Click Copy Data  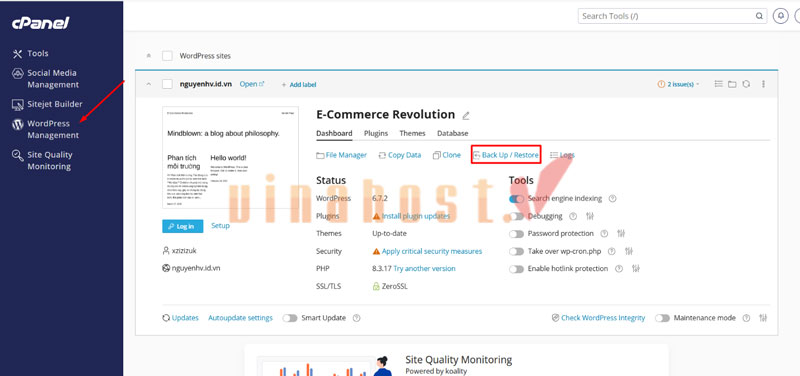point(399,155)
